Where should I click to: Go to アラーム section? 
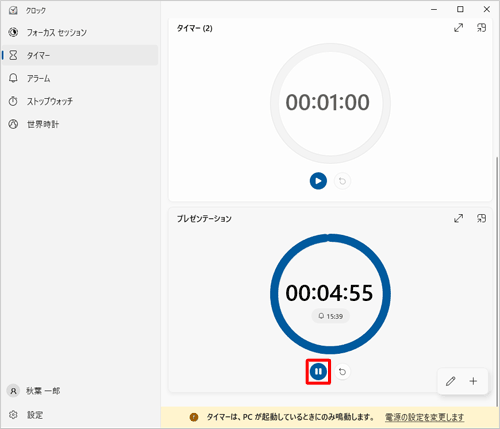click(x=80, y=78)
